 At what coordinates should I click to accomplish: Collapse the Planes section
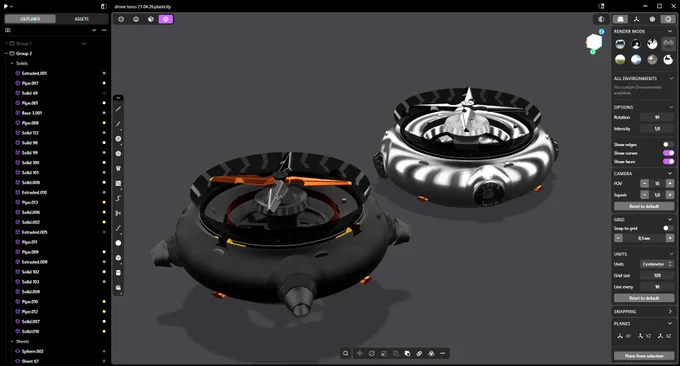[670, 324]
